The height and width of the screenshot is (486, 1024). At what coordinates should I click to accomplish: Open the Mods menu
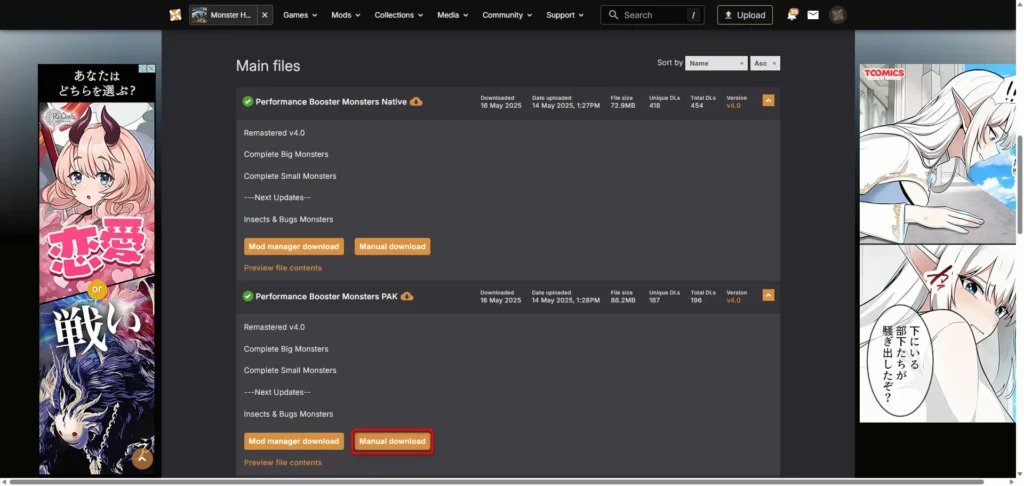point(345,15)
